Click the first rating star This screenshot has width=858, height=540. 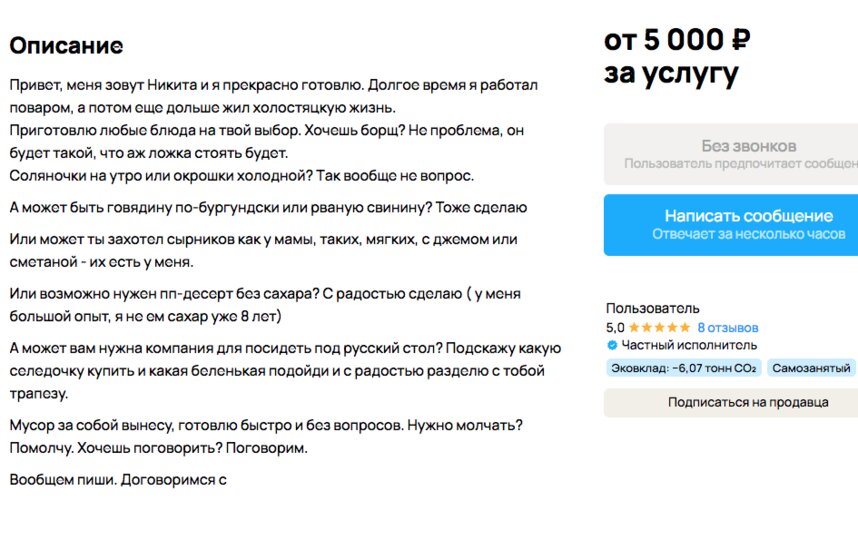click(633, 328)
